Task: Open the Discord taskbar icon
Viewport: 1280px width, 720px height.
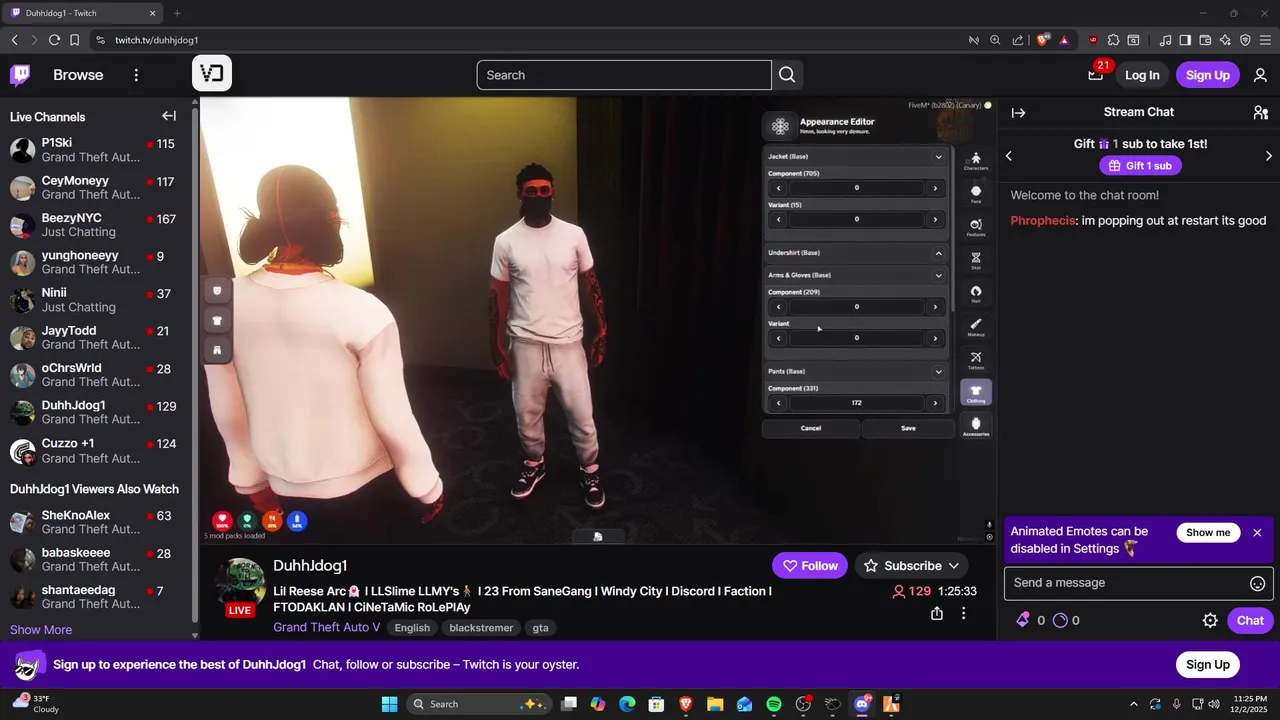Action: (862, 704)
